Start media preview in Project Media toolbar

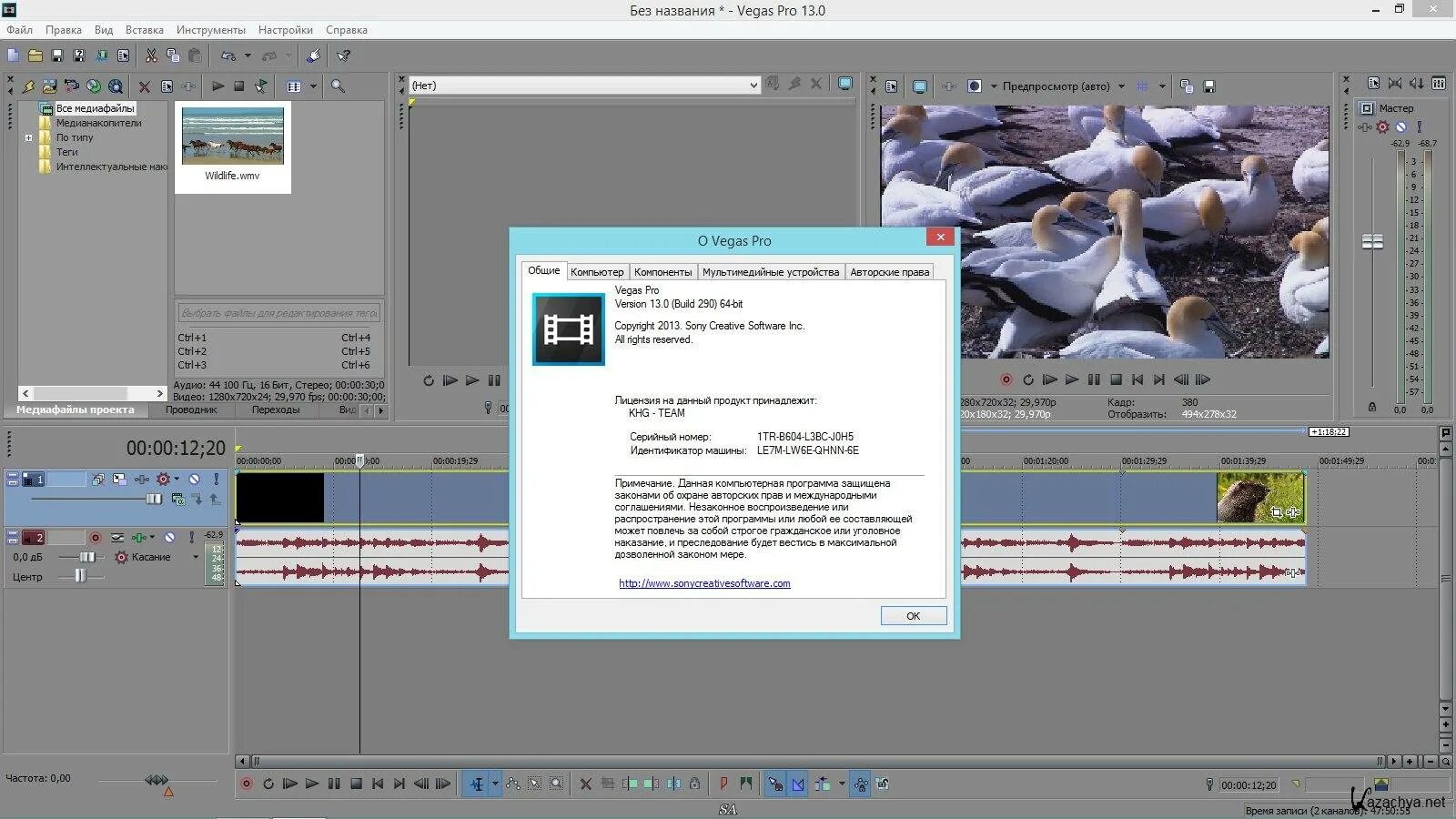tap(217, 86)
